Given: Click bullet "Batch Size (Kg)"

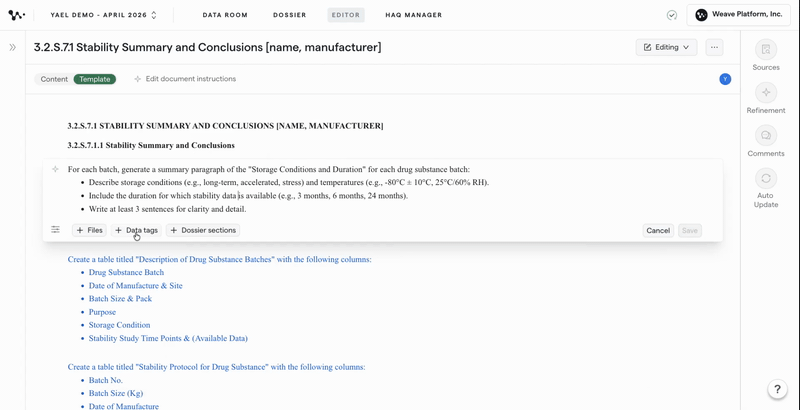Looking at the screenshot, I should coord(116,394).
